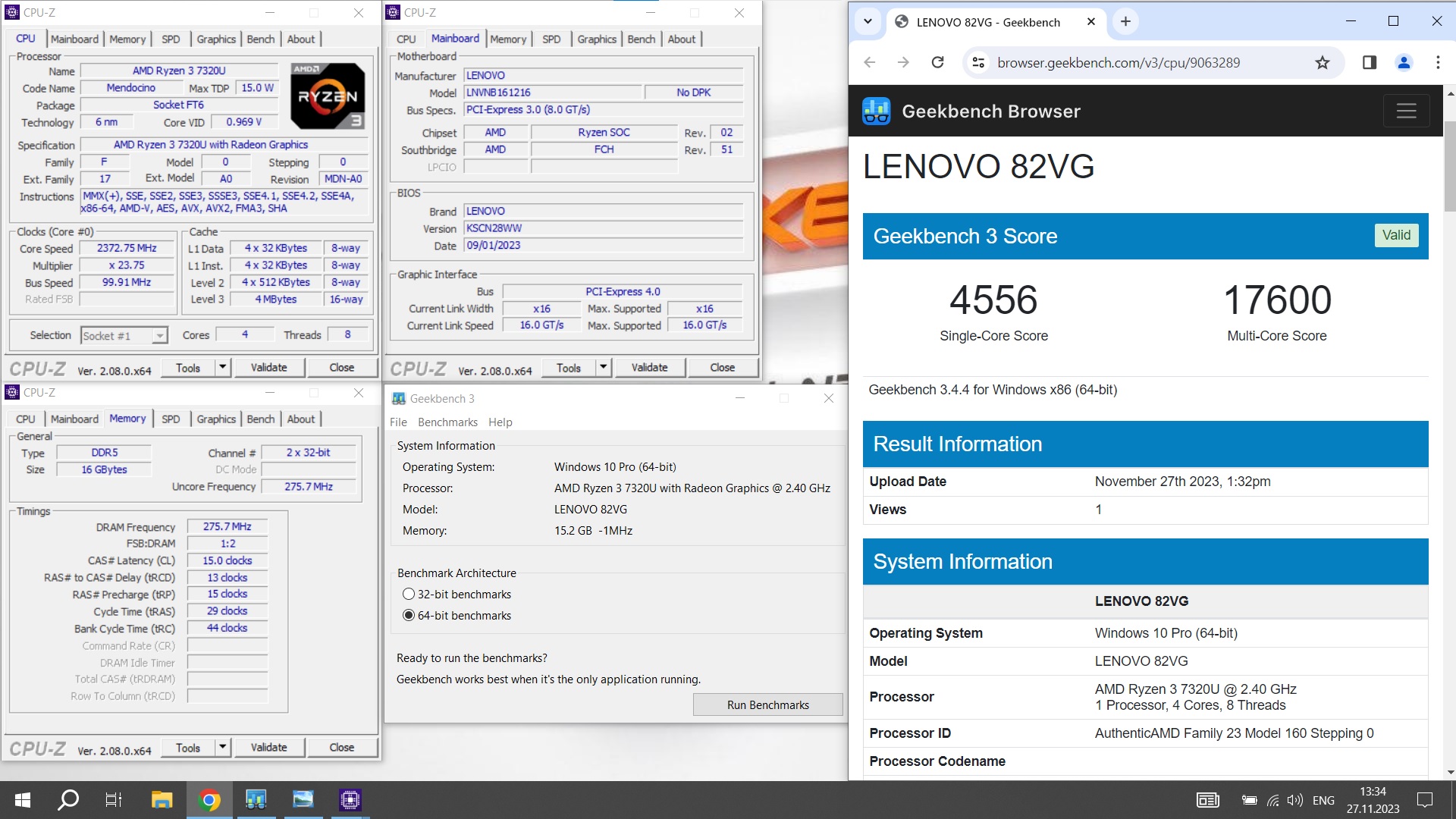Screen dimensions: 1456x819
Task: Open Geekbench 3 File menu
Action: pyautogui.click(x=398, y=422)
